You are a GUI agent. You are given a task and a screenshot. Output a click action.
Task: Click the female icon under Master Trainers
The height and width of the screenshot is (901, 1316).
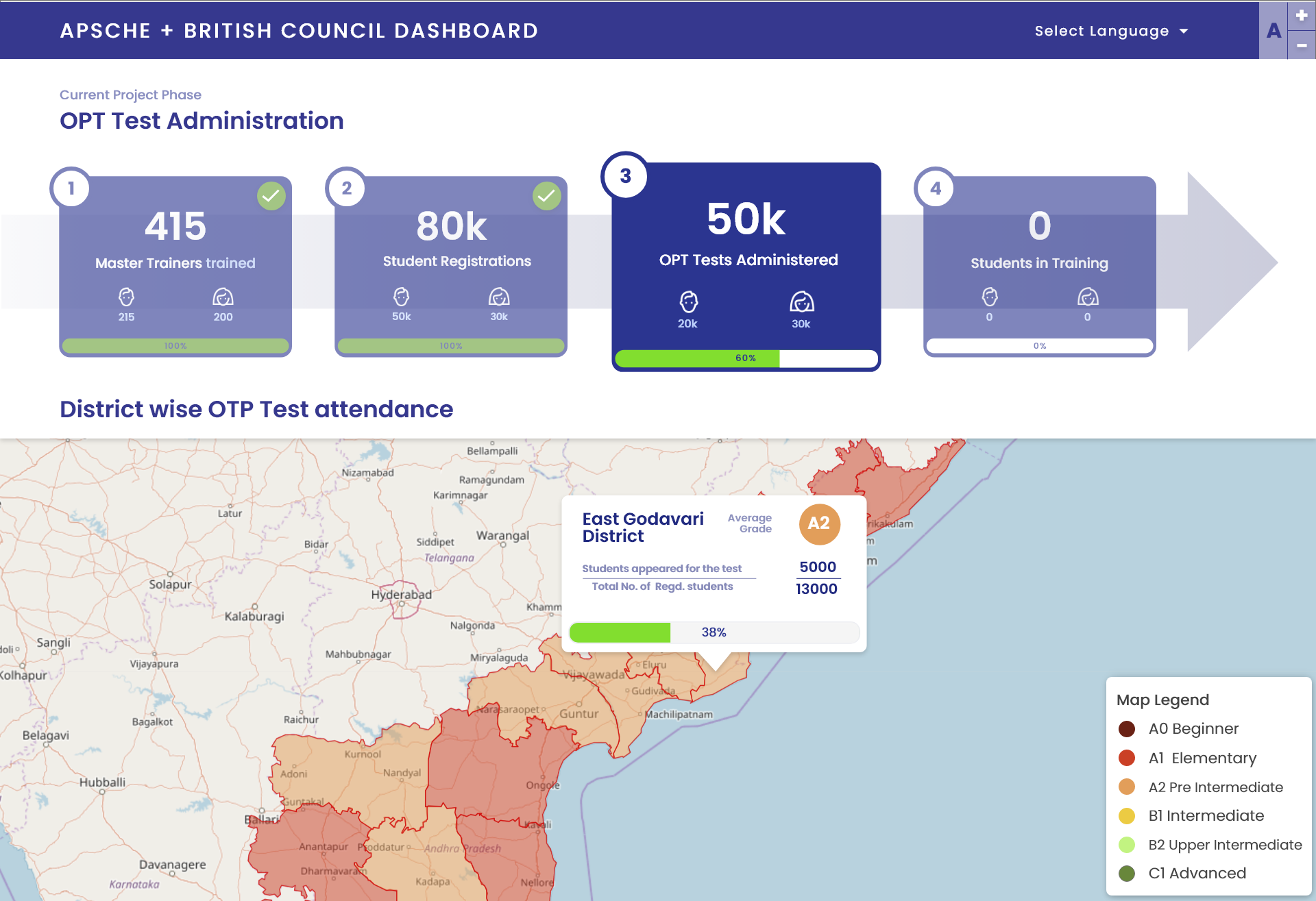click(x=223, y=297)
